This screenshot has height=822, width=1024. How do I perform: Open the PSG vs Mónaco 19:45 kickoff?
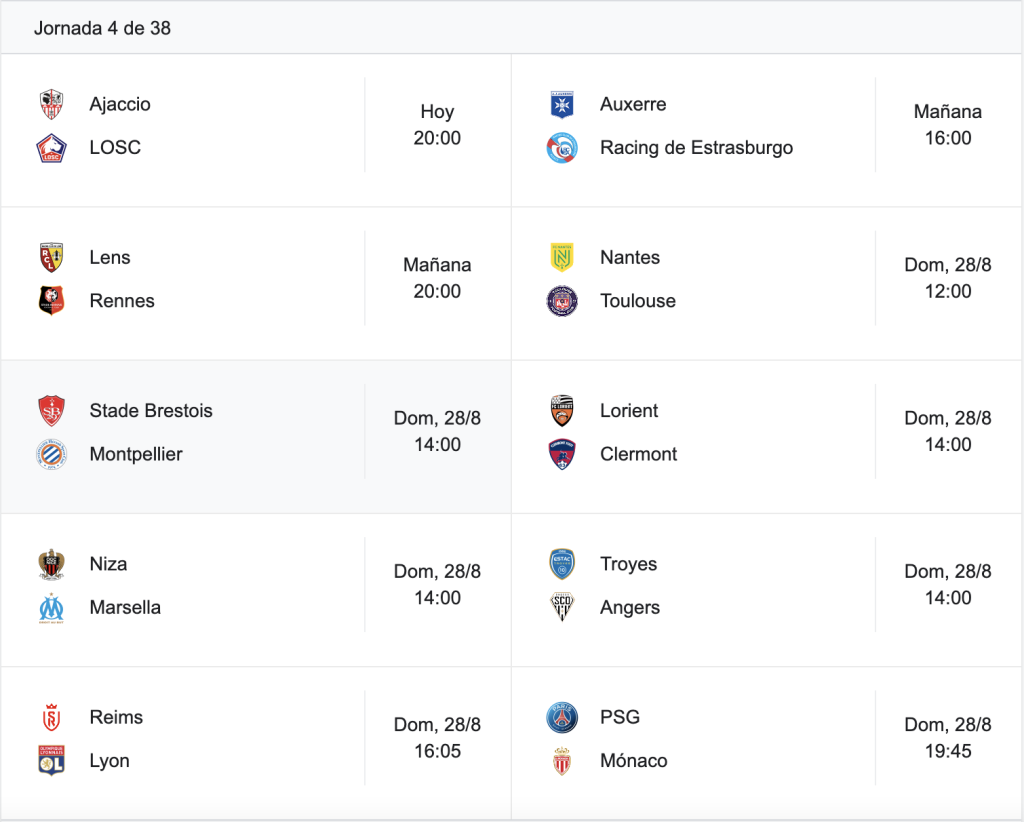click(x=948, y=738)
